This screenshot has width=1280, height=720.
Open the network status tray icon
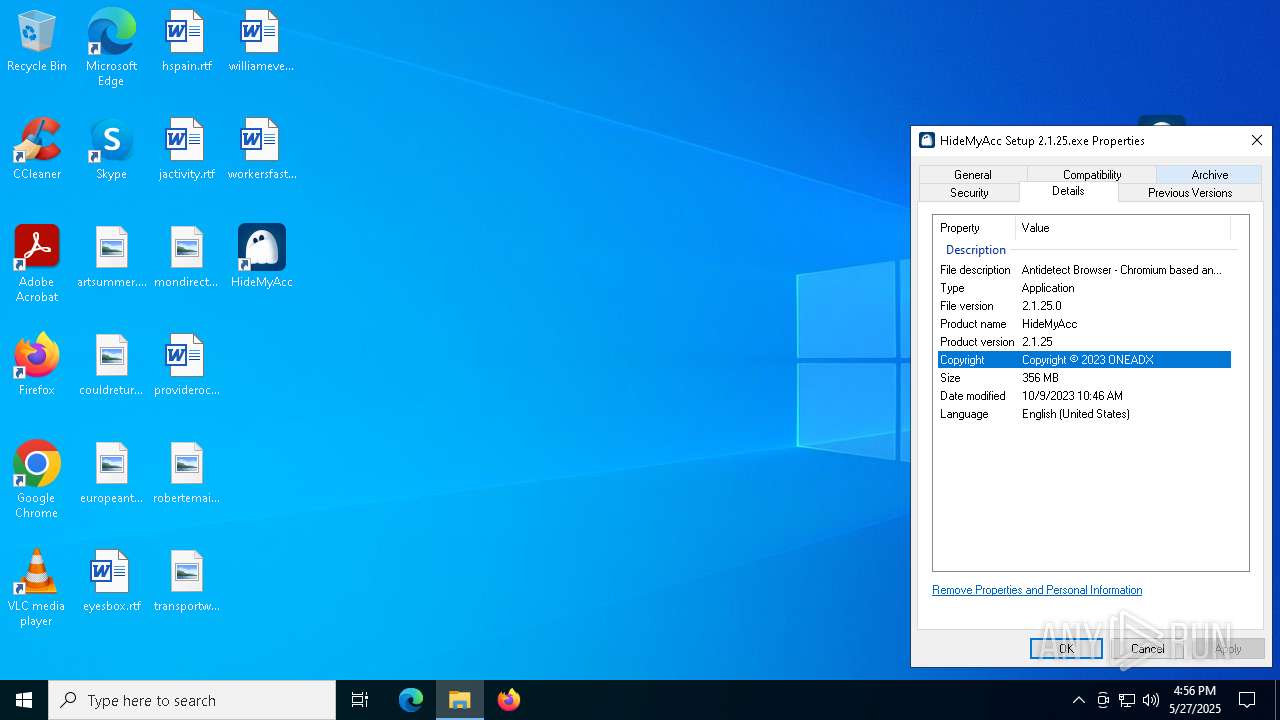(1127, 700)
